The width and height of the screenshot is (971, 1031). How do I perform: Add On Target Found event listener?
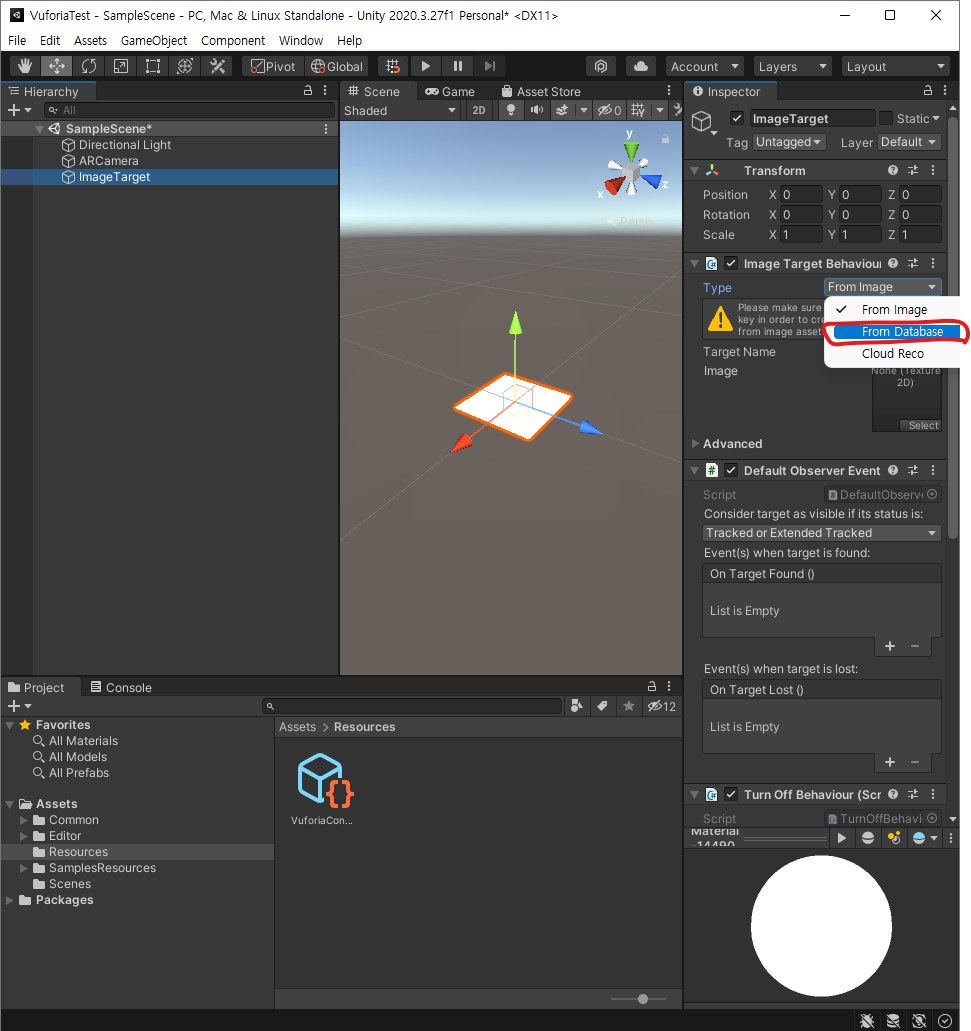889,646
